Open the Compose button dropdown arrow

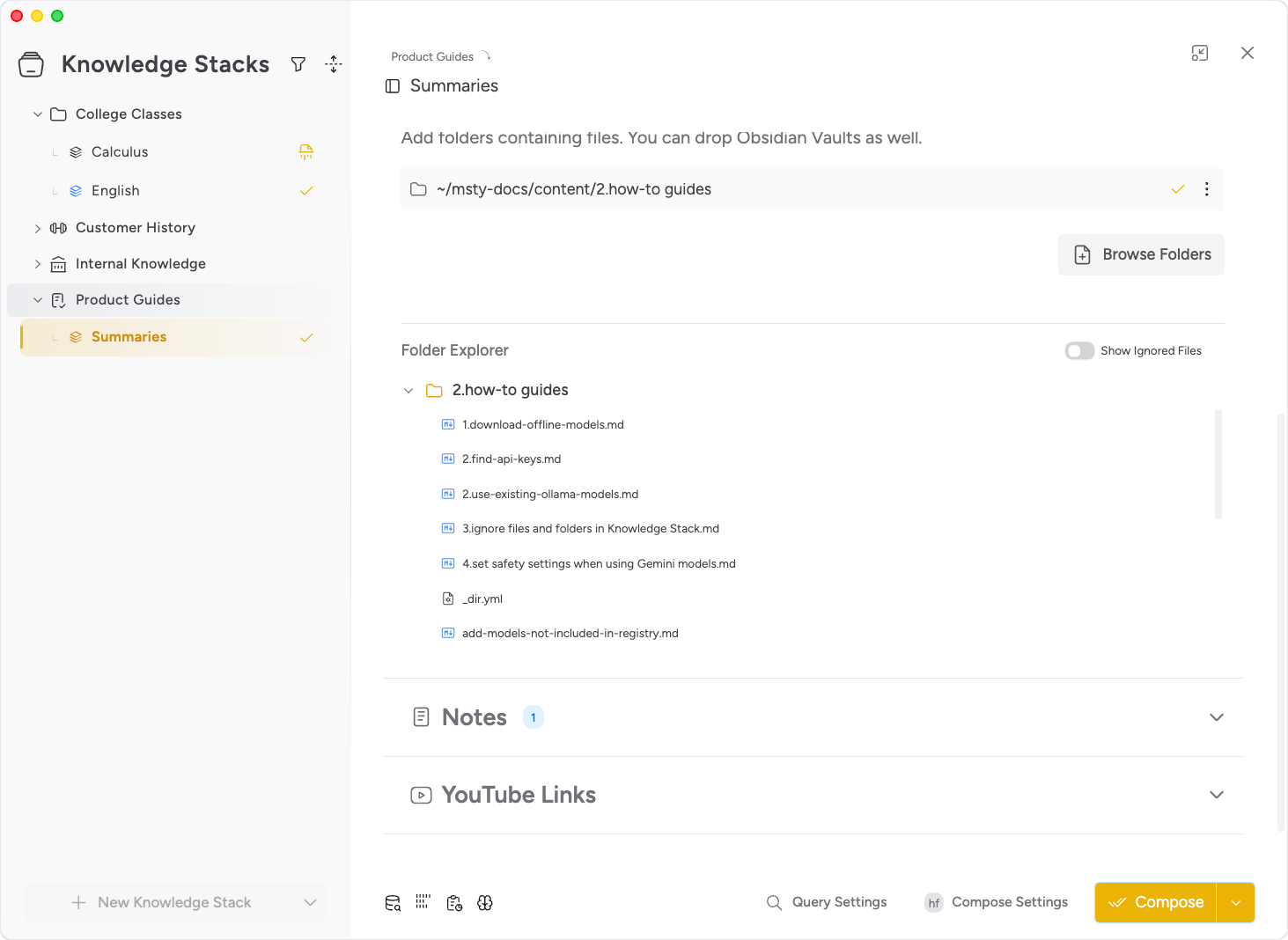pyautogui.click(x=1235, y=903)
